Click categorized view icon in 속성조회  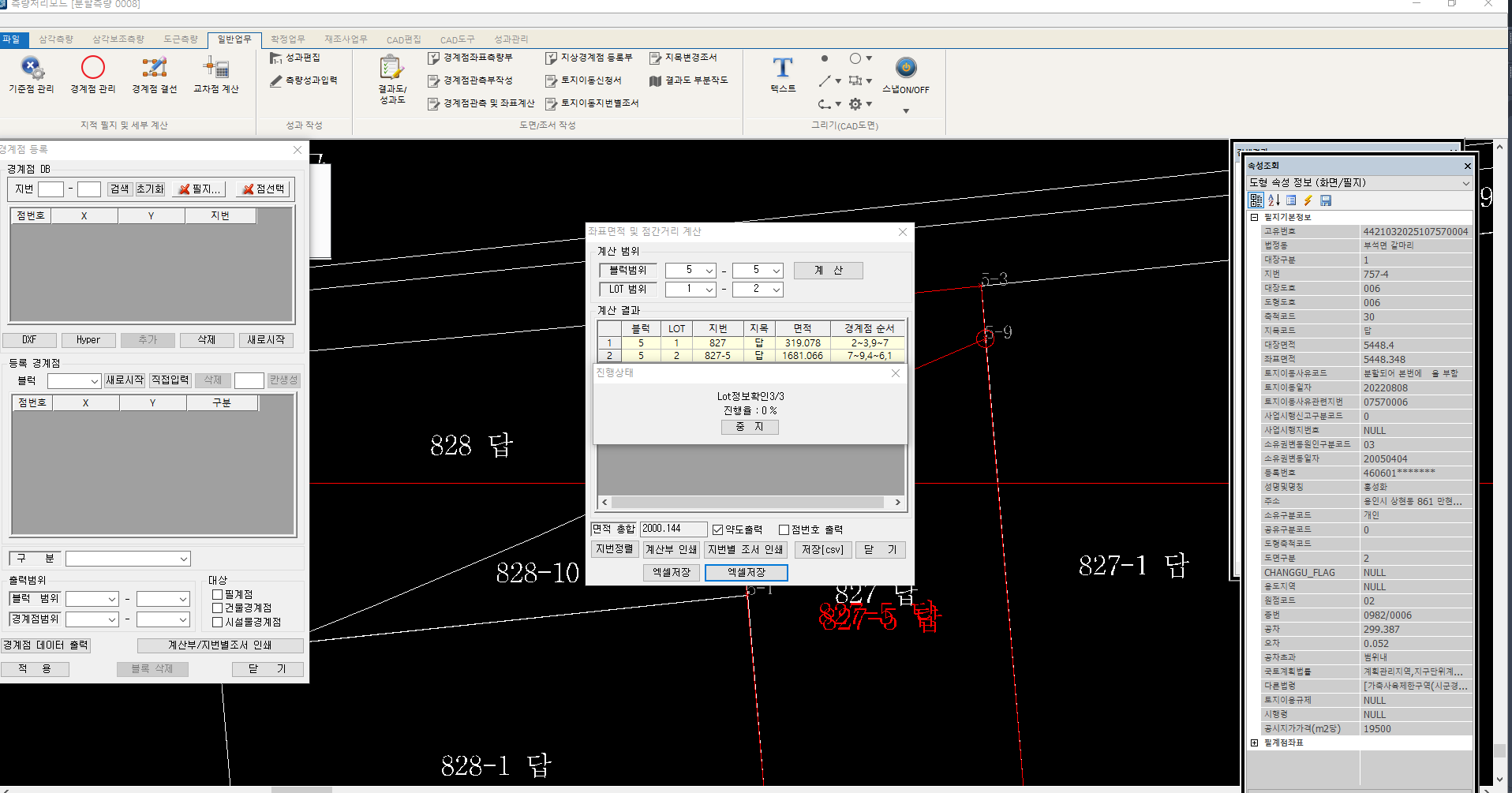coord(1256,200)
